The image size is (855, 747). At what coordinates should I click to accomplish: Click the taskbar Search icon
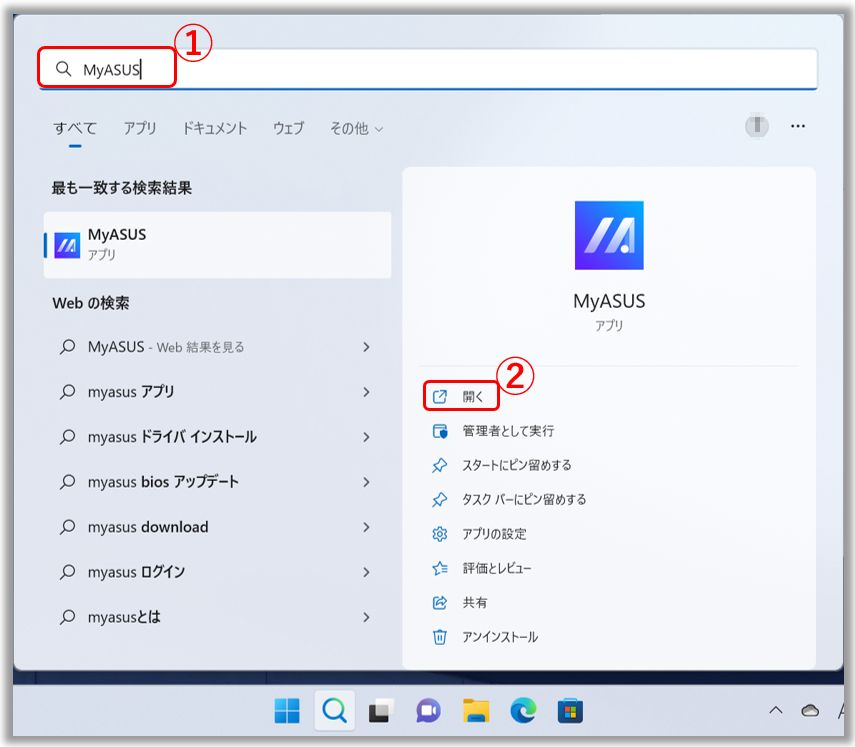(x=334, y=710)
